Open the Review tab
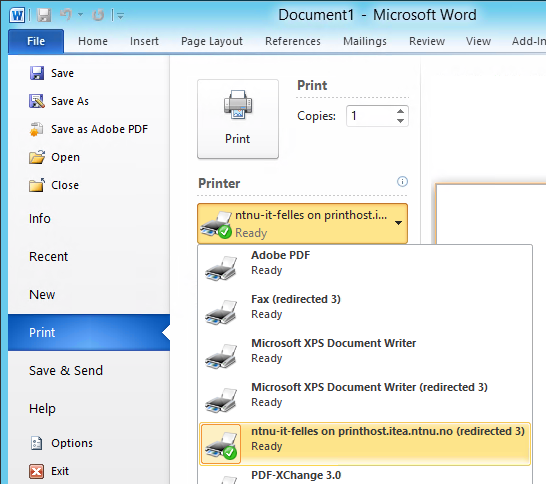Screen dimensions: 546x484 coord(427,41)
